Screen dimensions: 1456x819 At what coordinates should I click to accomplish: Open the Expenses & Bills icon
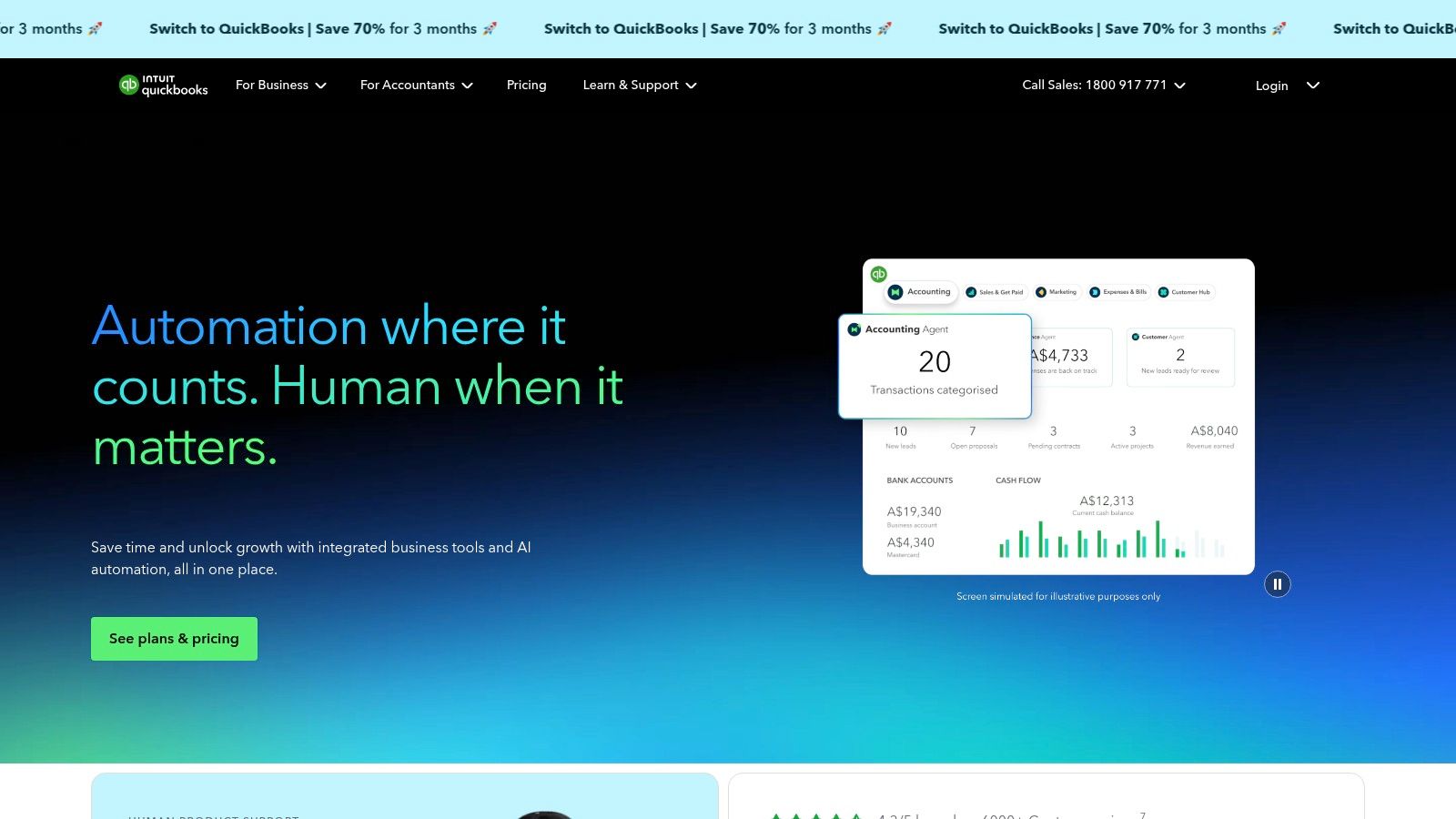(x=1095, y=291)
